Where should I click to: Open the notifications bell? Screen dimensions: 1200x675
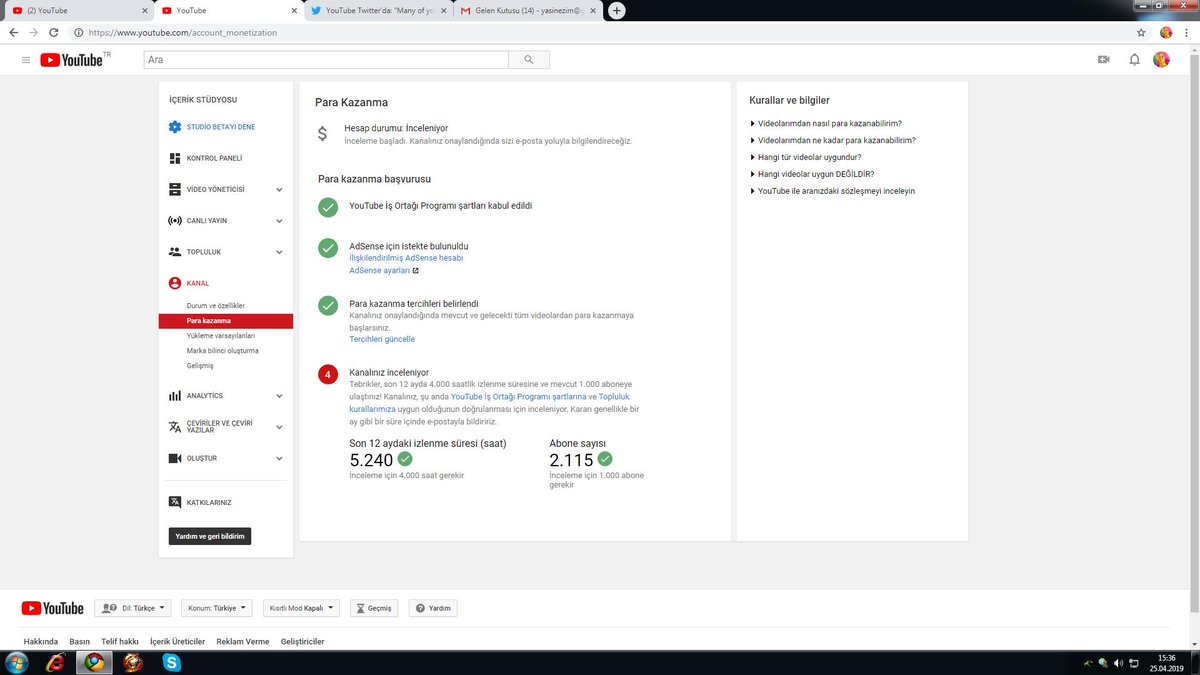pyautogui.click(x=1134, y=60)
